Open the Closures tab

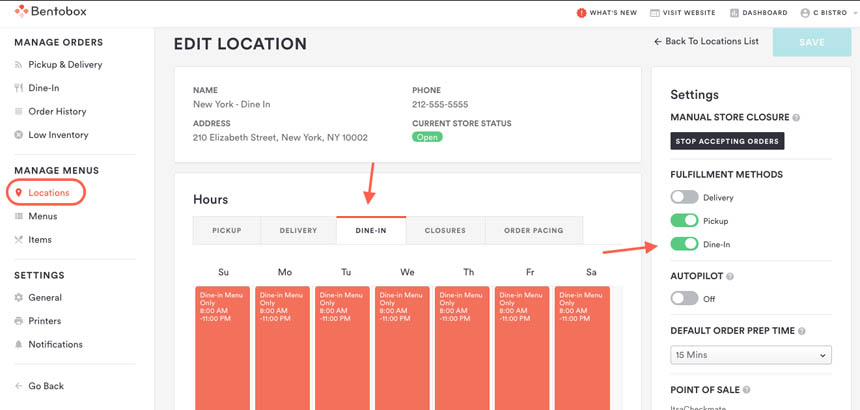[445, 231]
